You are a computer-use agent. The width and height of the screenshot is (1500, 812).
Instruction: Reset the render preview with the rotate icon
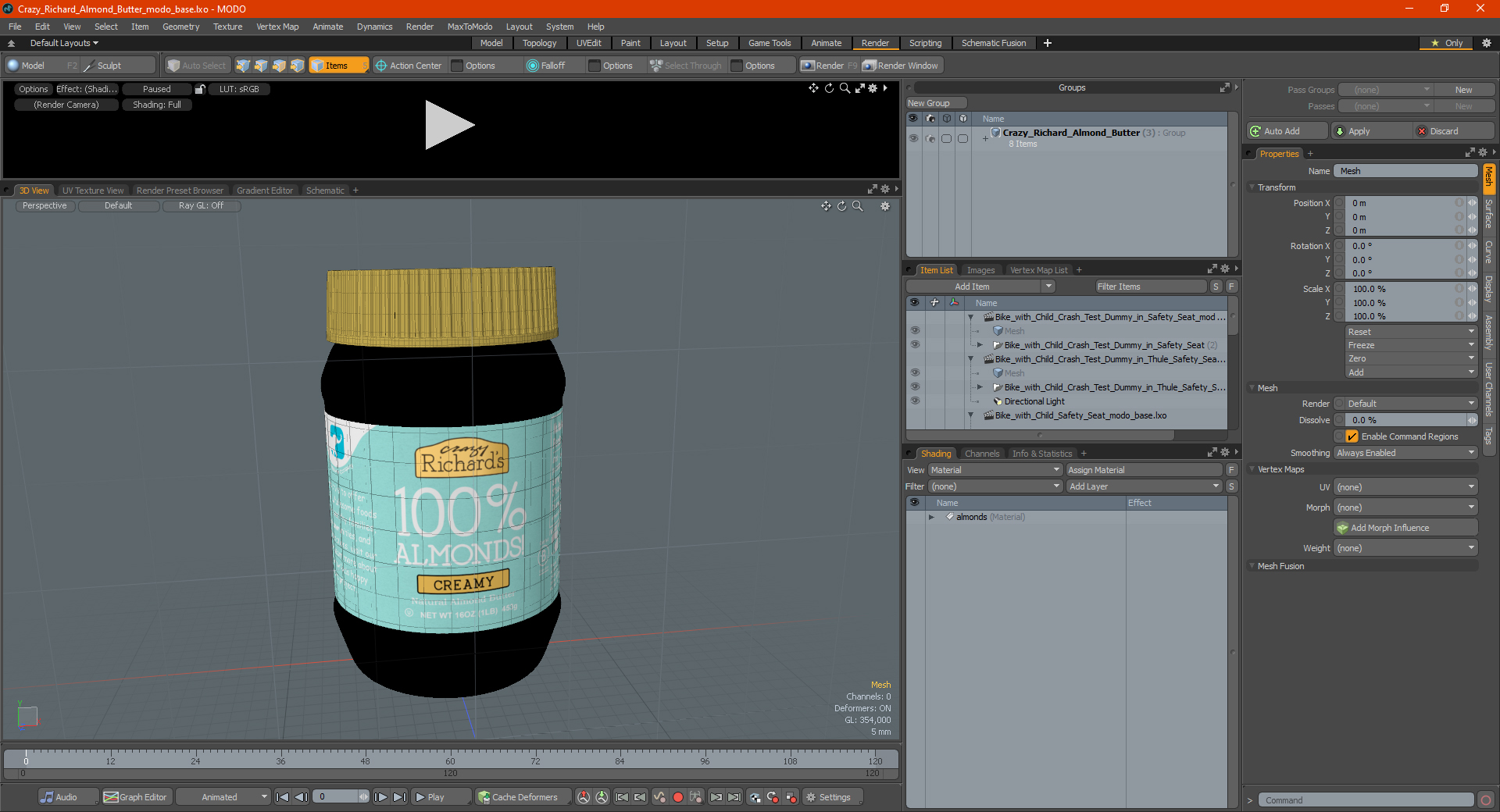click(829, 88)
